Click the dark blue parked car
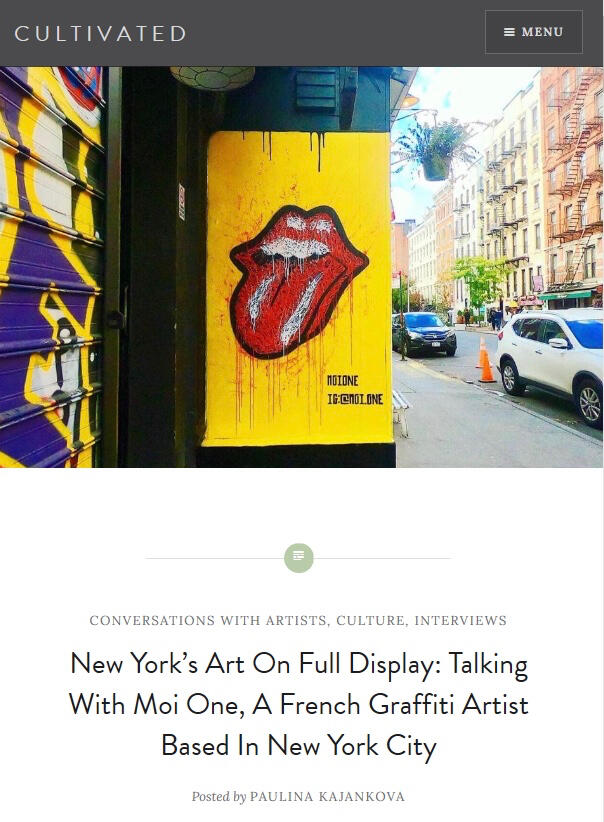This screenshot has height=822, width=604. point(424,333)
